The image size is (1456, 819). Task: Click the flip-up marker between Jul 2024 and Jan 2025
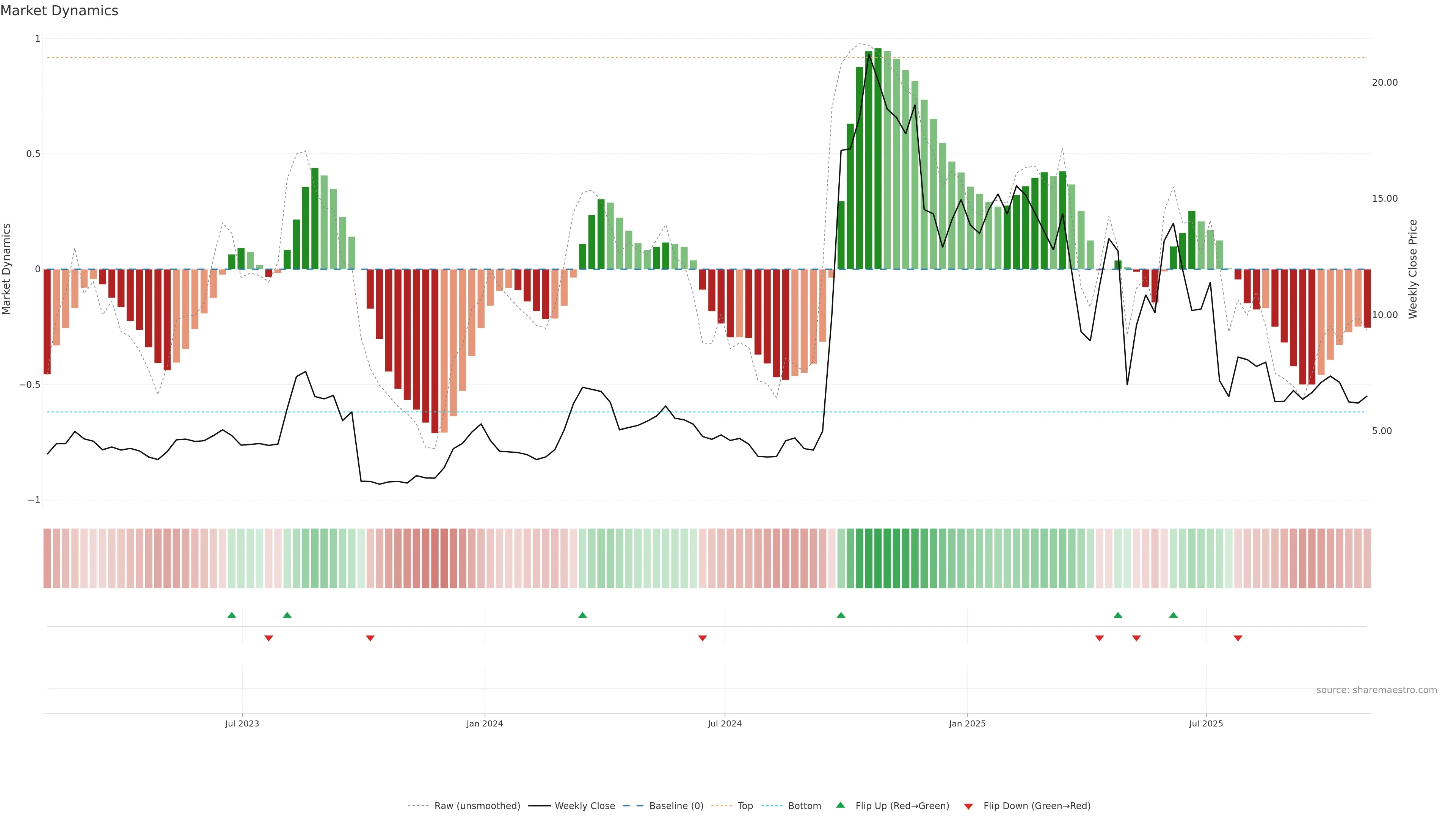(841, 615)
